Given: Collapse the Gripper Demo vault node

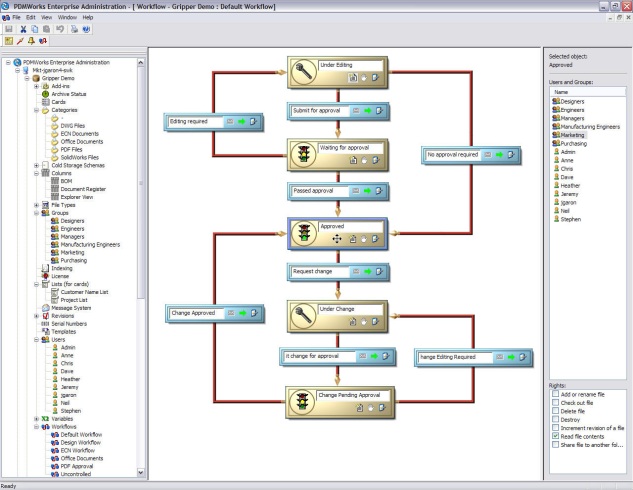Looking at the screenshot, I should point(27,78).
